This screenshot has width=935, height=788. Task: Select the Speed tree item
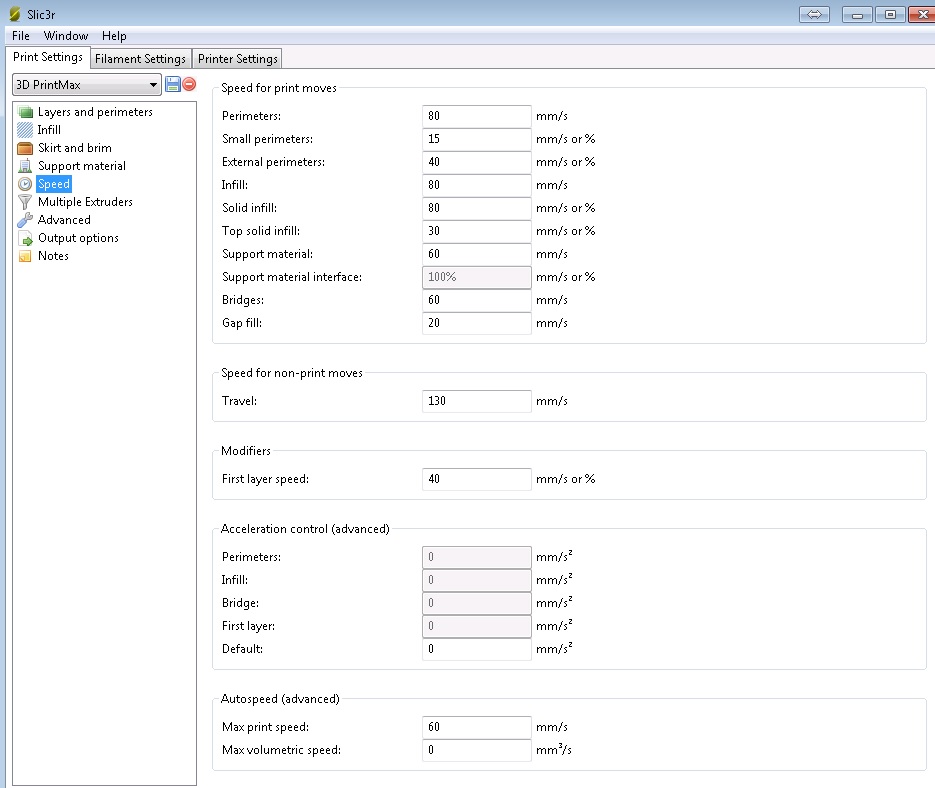point(54,184)
